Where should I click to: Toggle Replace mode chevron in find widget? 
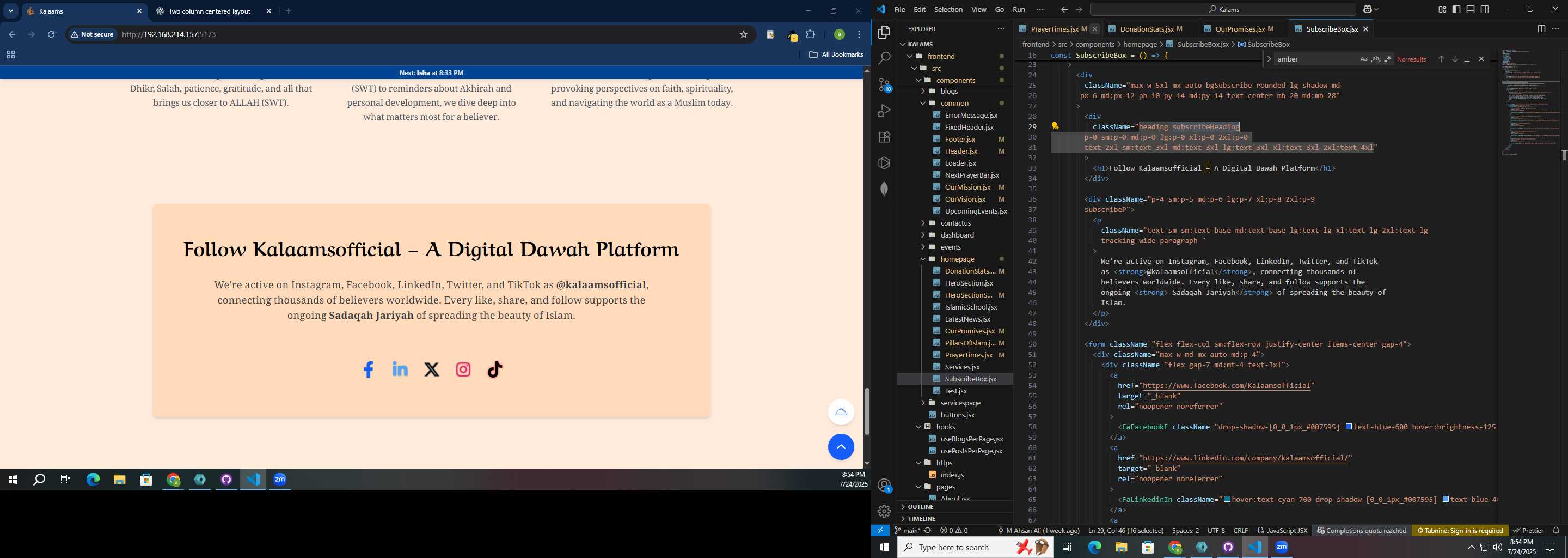1269,59
